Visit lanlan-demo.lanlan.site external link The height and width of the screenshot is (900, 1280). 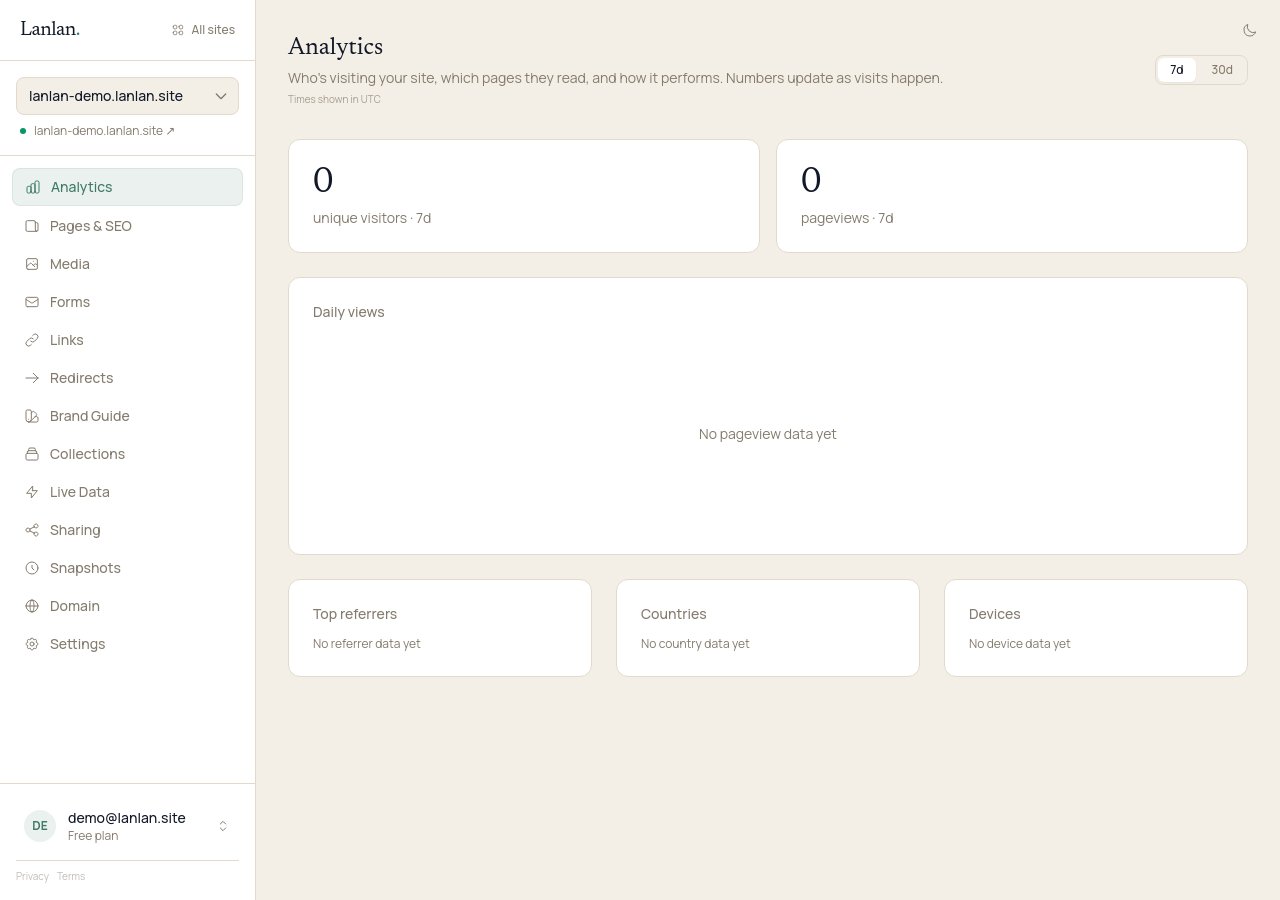pyautogui.click(x=104, y=131)
